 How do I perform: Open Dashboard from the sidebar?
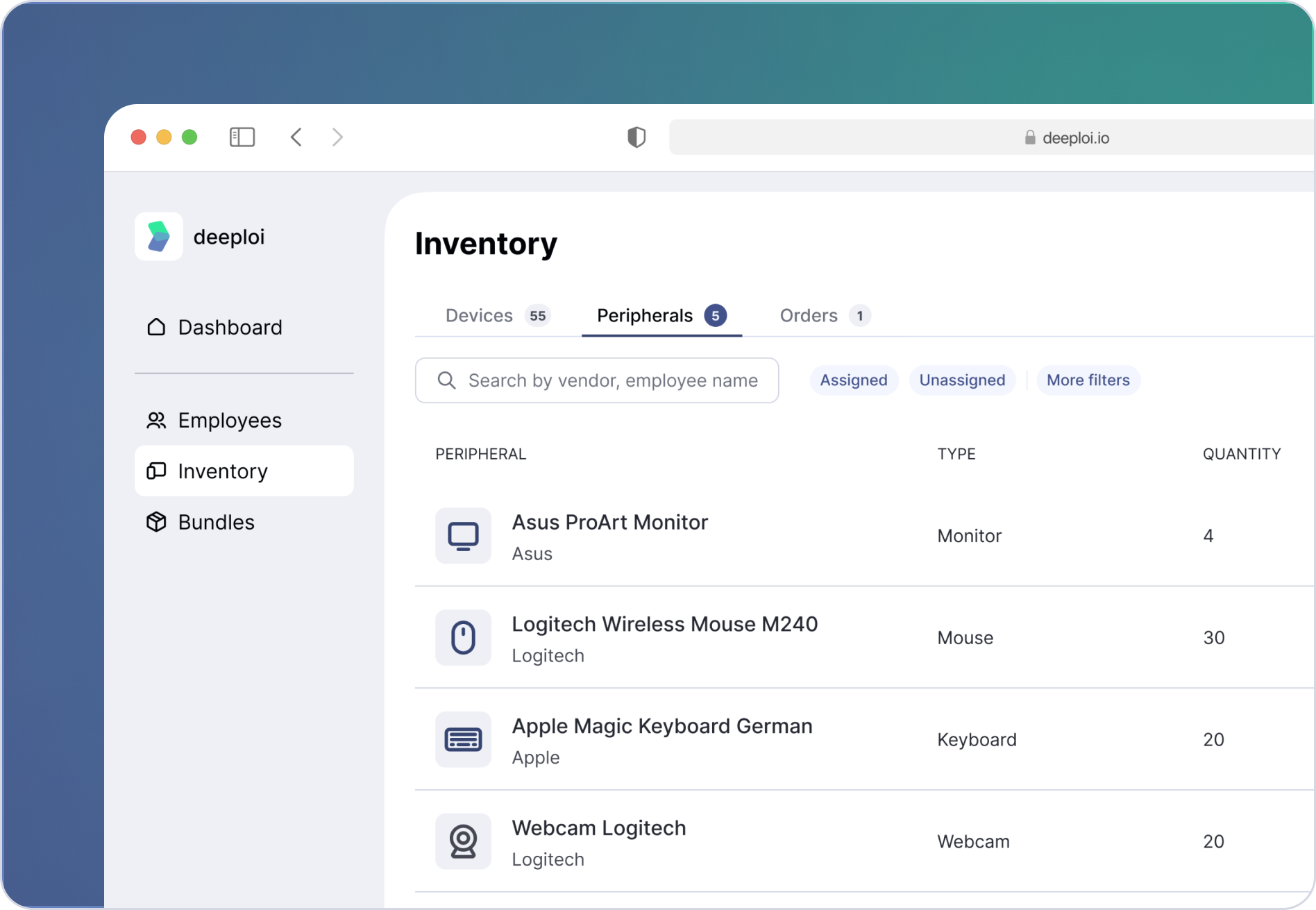click(x=230, y=327)
